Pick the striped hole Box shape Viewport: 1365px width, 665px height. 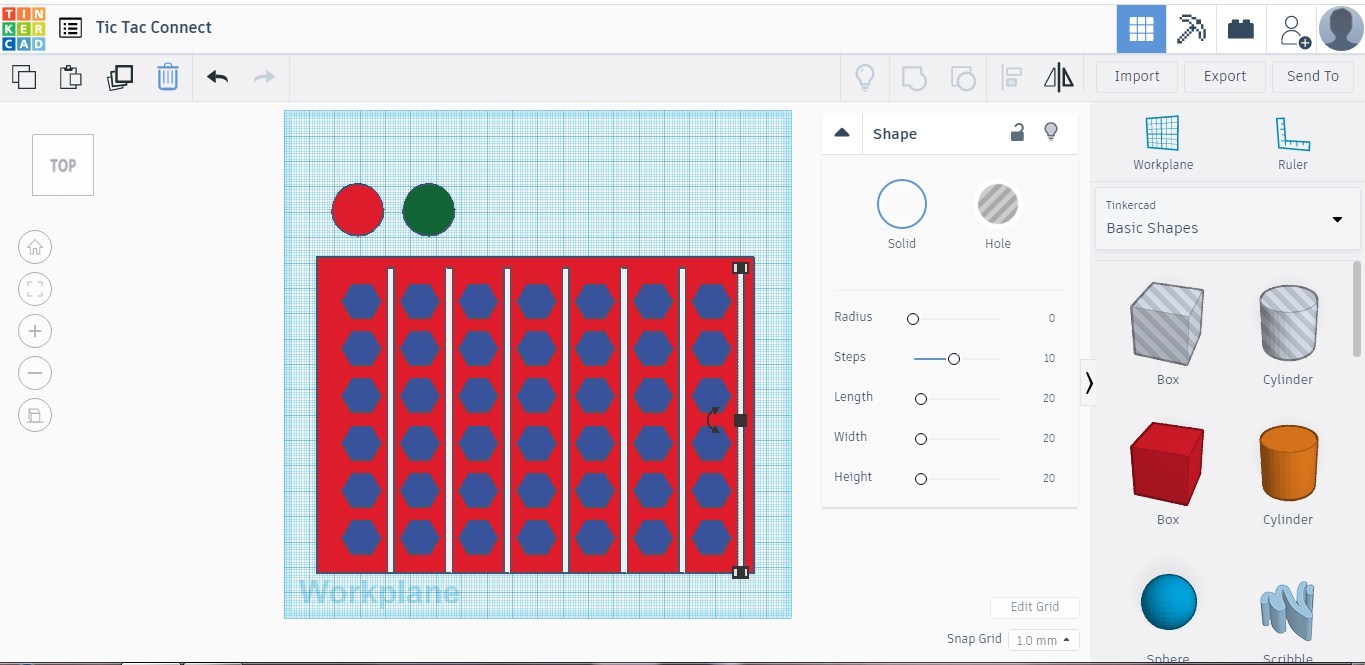point(1167,323)
